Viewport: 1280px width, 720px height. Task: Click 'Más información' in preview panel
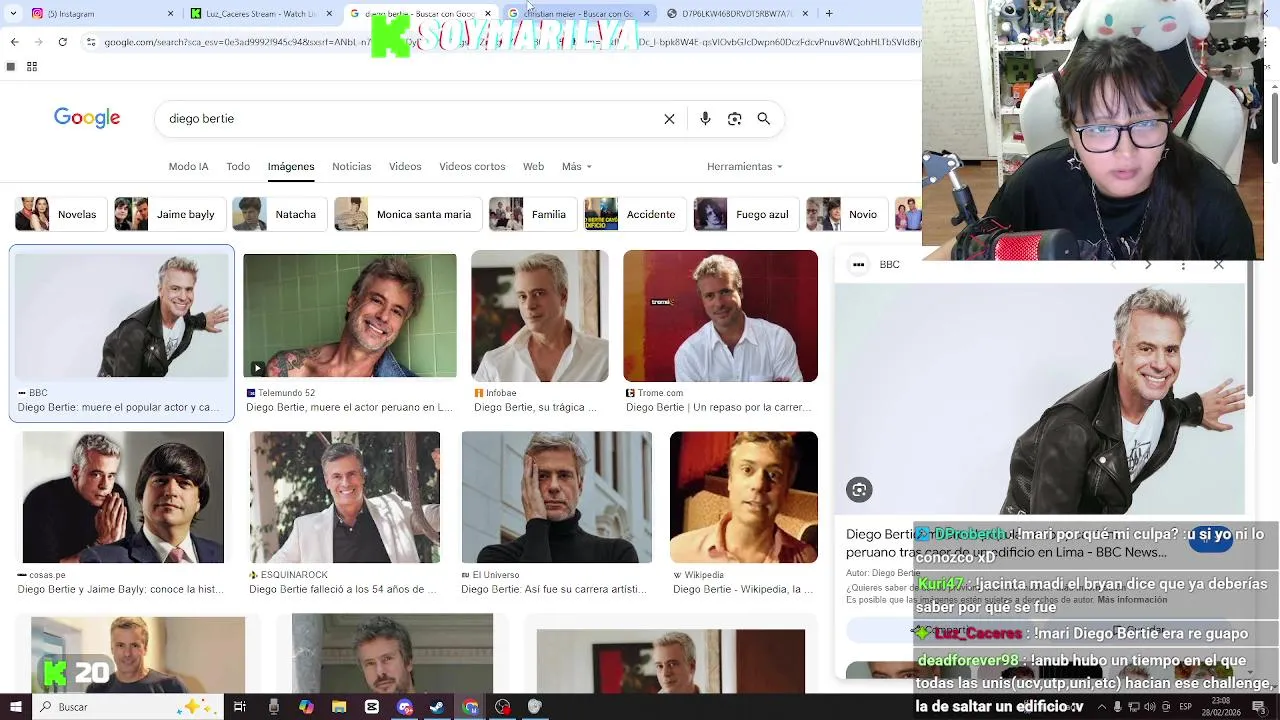click(1132, 600)
